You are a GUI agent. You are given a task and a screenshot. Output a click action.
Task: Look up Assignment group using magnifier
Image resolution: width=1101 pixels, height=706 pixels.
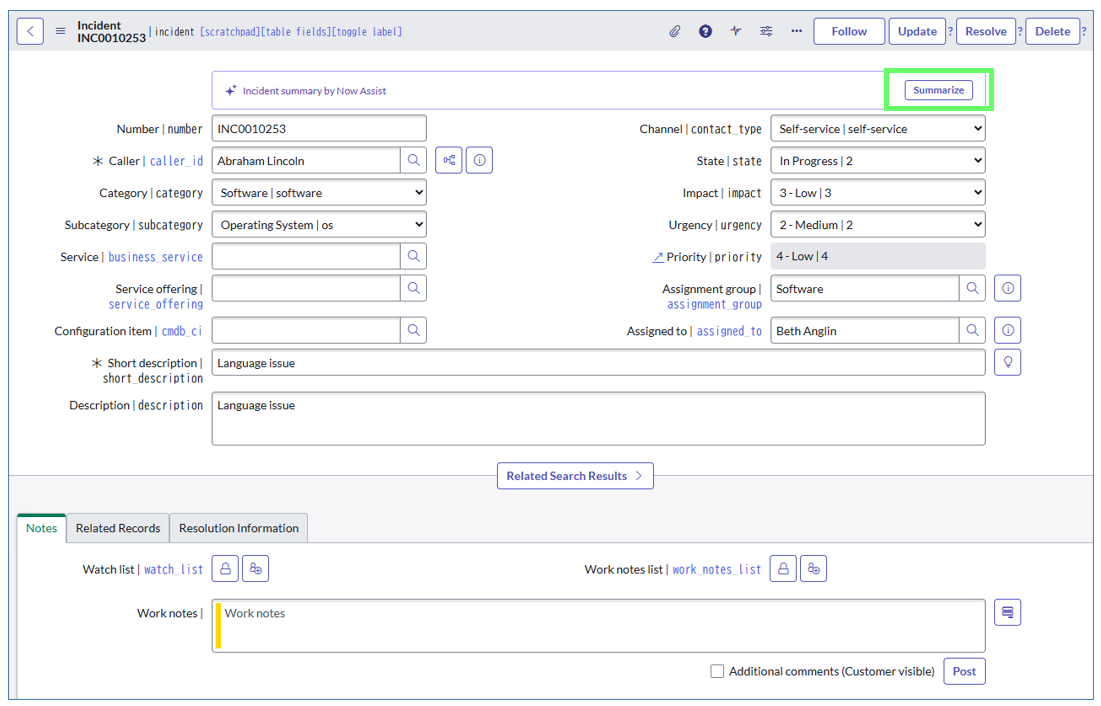click(973, 288)
